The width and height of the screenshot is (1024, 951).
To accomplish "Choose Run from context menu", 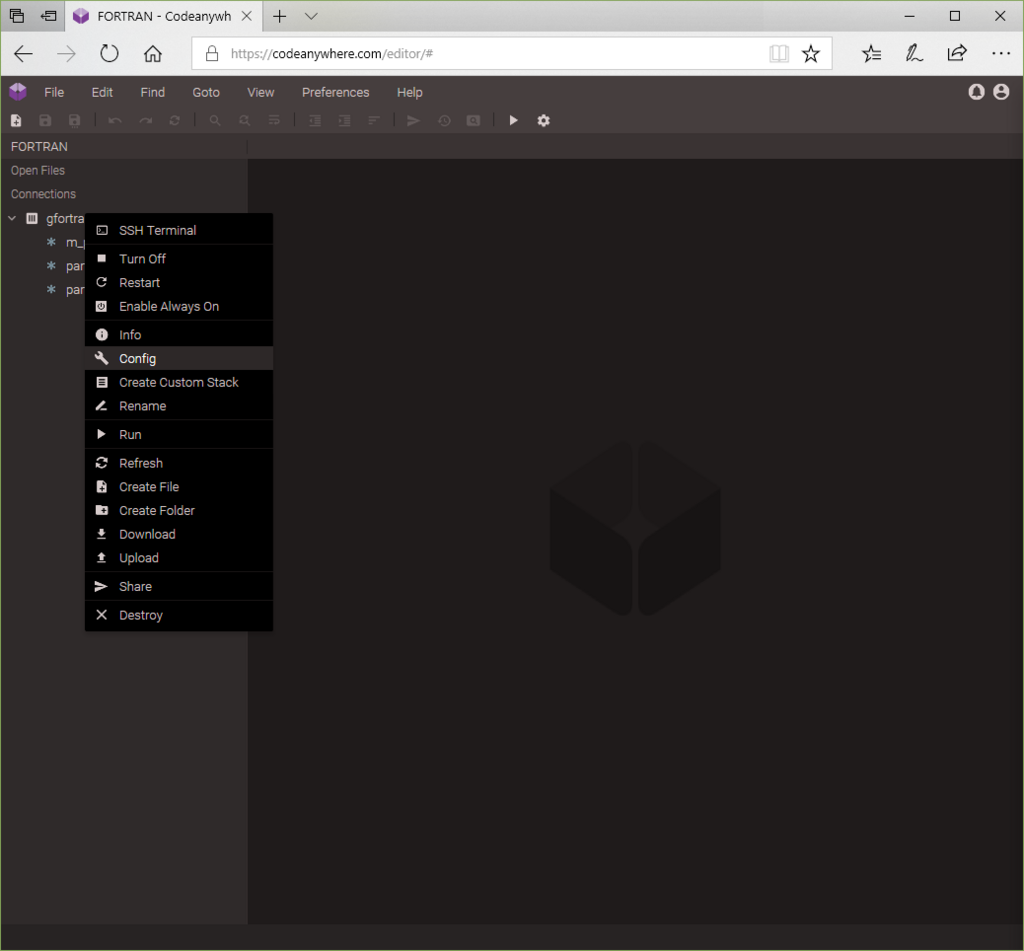I will (179, 434).
